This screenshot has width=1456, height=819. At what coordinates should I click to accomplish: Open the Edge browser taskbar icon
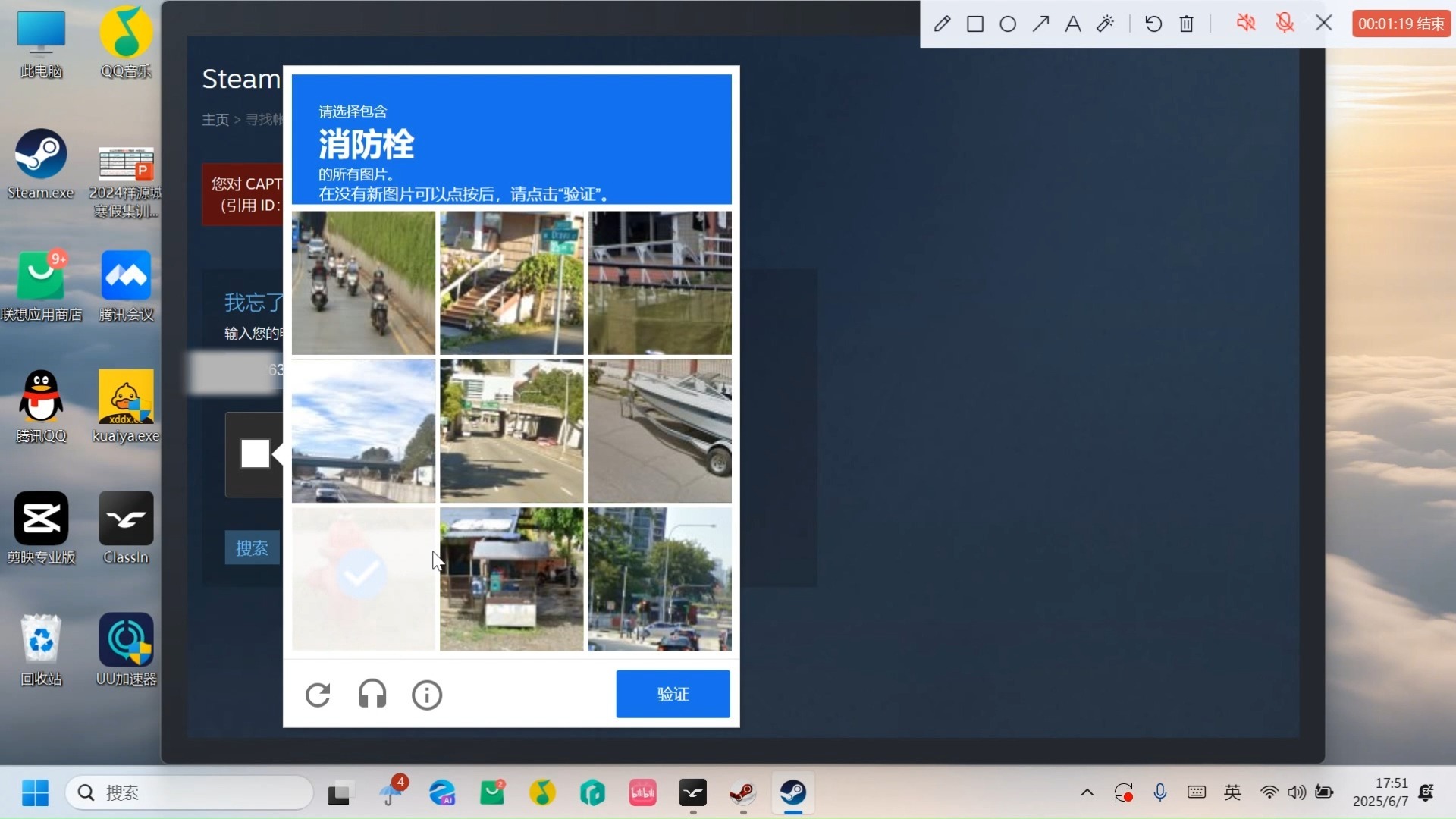click(441, 793)
